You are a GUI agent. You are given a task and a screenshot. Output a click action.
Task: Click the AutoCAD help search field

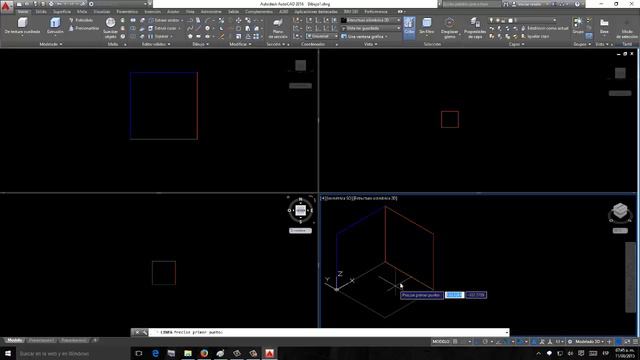tap(471, 4)
